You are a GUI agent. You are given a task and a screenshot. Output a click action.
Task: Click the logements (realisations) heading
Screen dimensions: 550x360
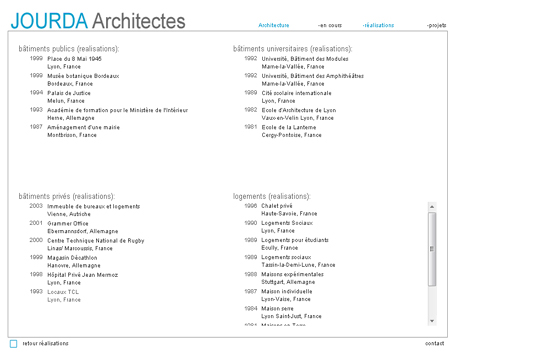click(272, 196)
